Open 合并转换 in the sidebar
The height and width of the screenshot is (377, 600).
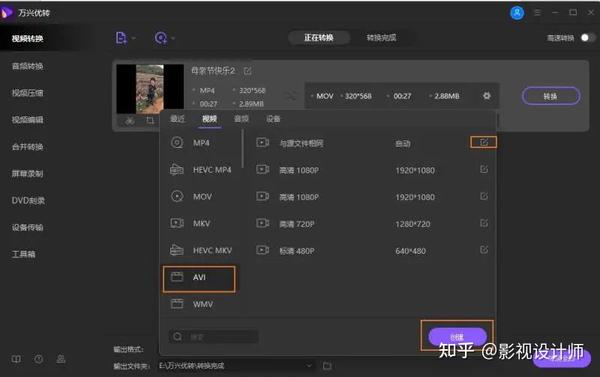pyautogui.click(x=28, y=147)
